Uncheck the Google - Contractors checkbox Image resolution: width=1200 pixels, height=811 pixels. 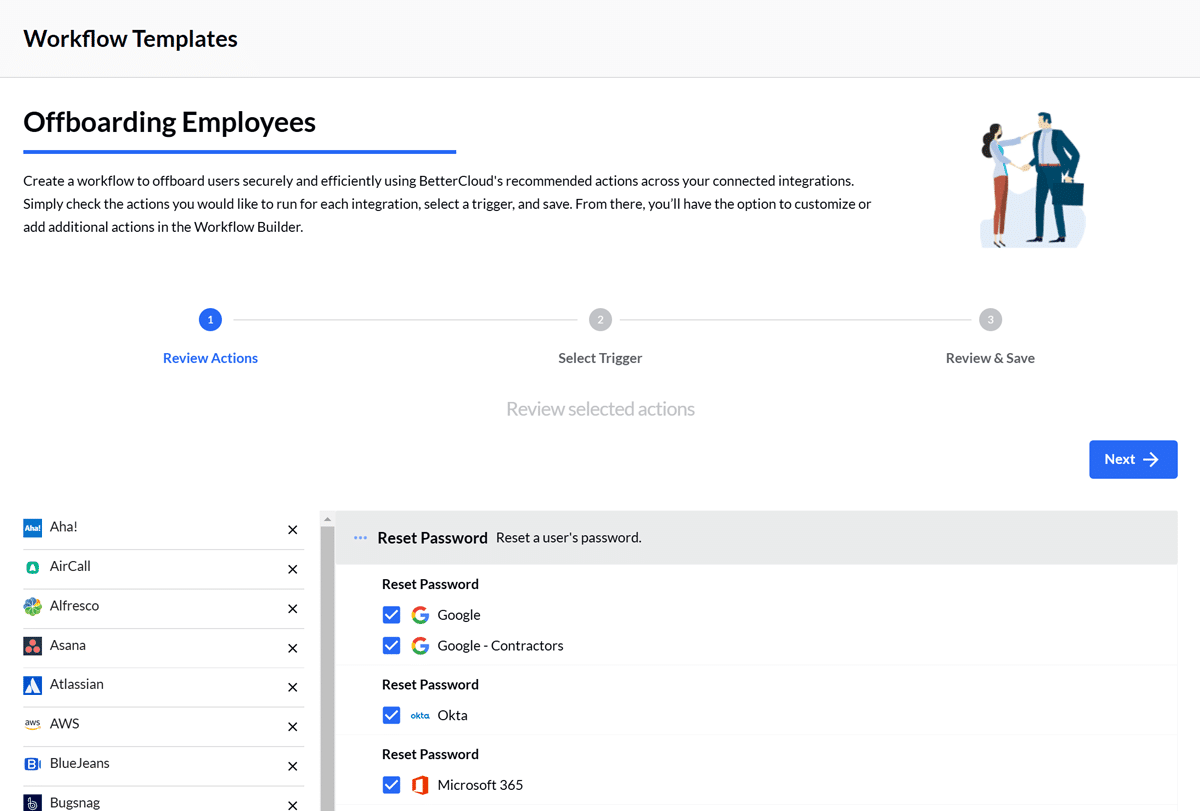pyautogui.click(x=391, y=646)
